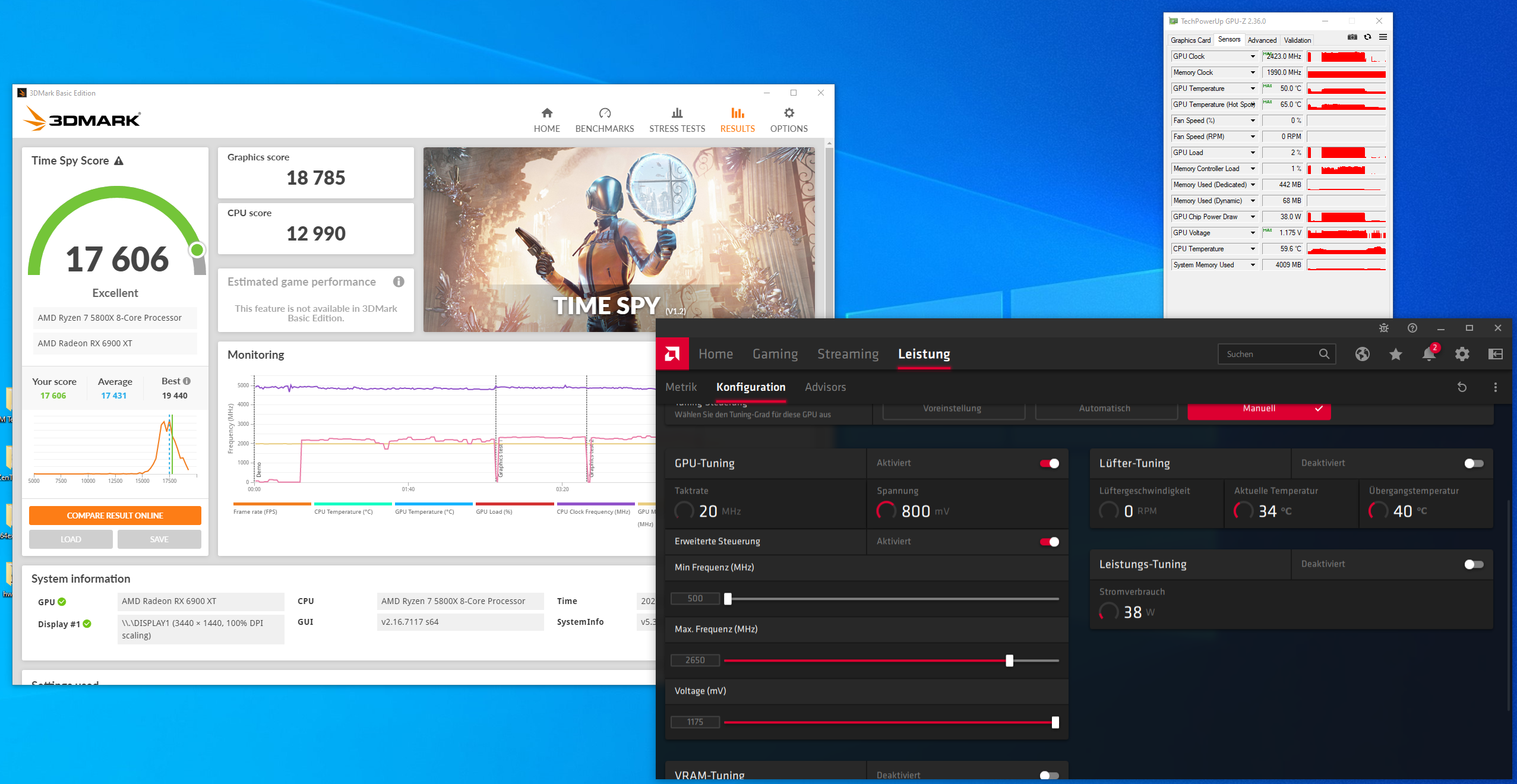The height and width of the screenshot is (784, 1517).
Task: Open AMD software settings gear
Action: [x=1462, y=355]
